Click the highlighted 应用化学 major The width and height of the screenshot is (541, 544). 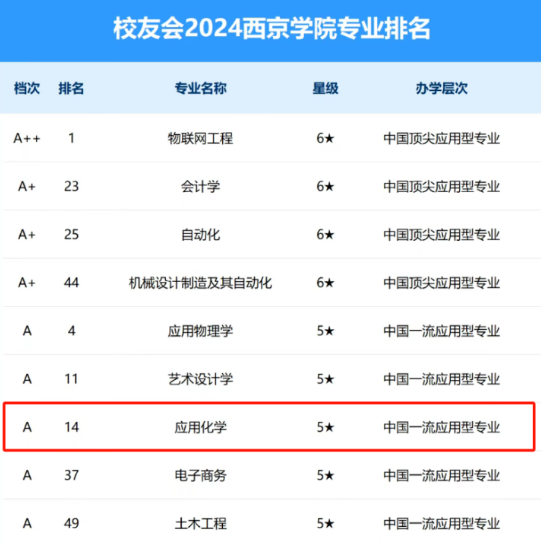[x=201, y=427]
